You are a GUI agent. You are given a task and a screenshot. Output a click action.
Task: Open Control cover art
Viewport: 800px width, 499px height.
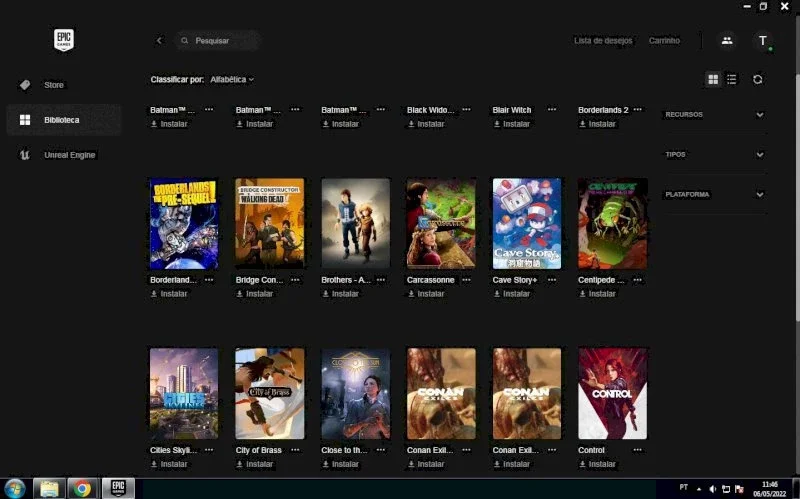click(612, 393)
